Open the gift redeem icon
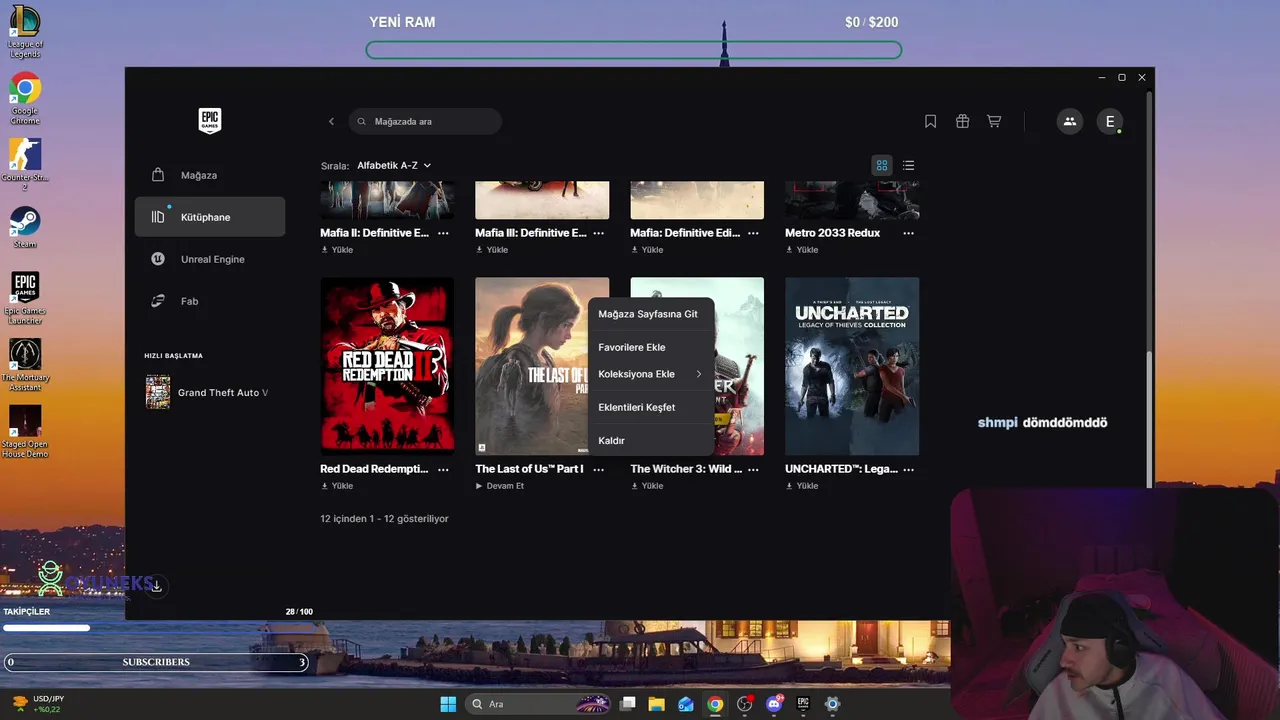Screen dimensions: 1280x720 pyautogui.click(x=962, y=121)
